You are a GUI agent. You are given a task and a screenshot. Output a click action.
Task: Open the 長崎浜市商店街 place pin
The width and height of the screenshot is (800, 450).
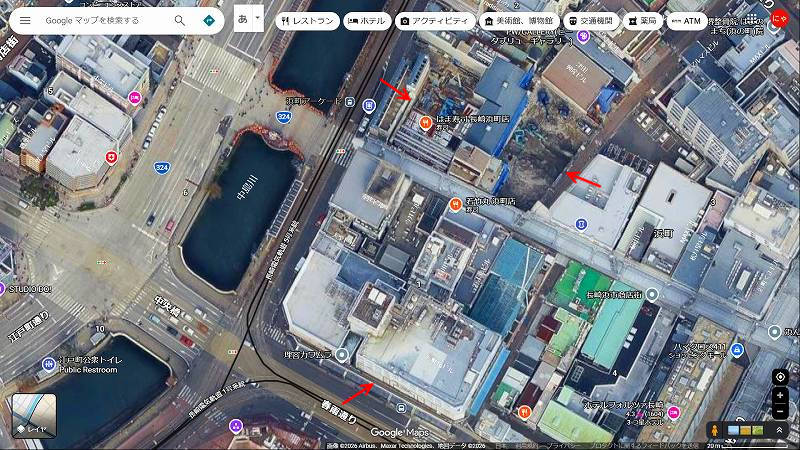(652, 294)
